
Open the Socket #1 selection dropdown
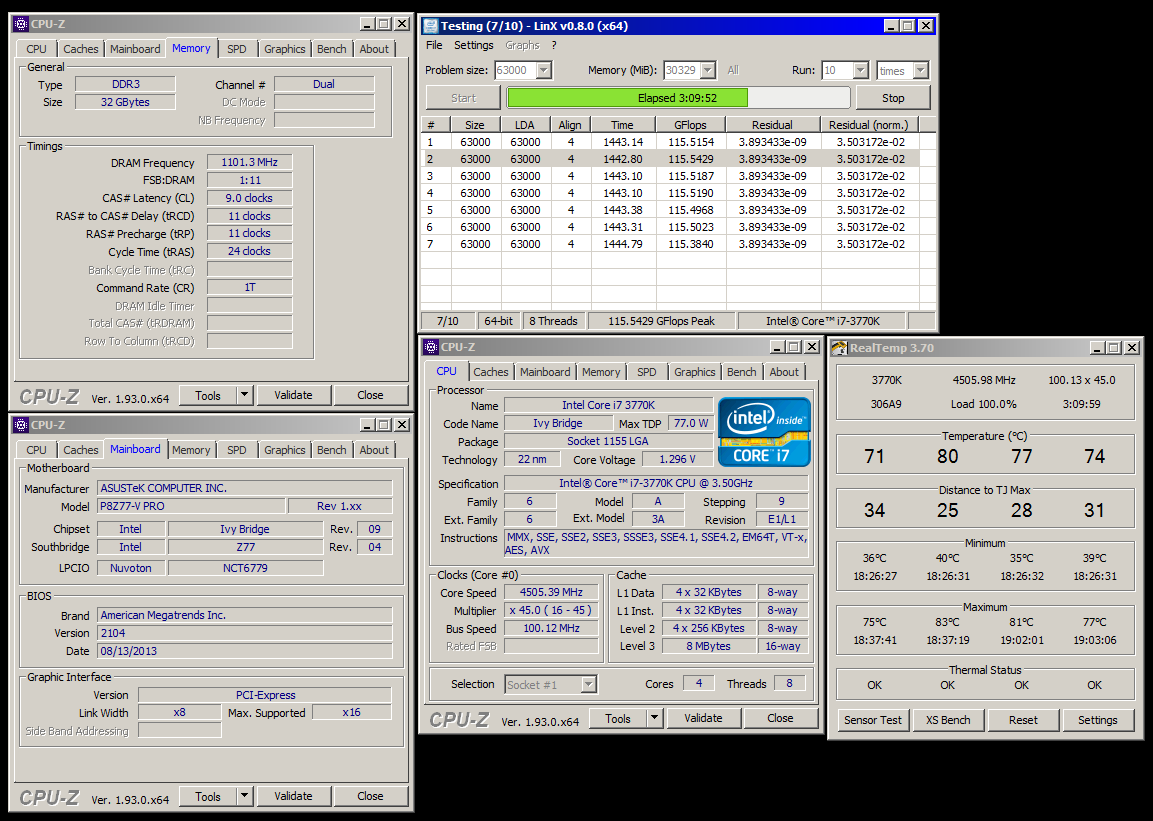(x=588, y=685)
